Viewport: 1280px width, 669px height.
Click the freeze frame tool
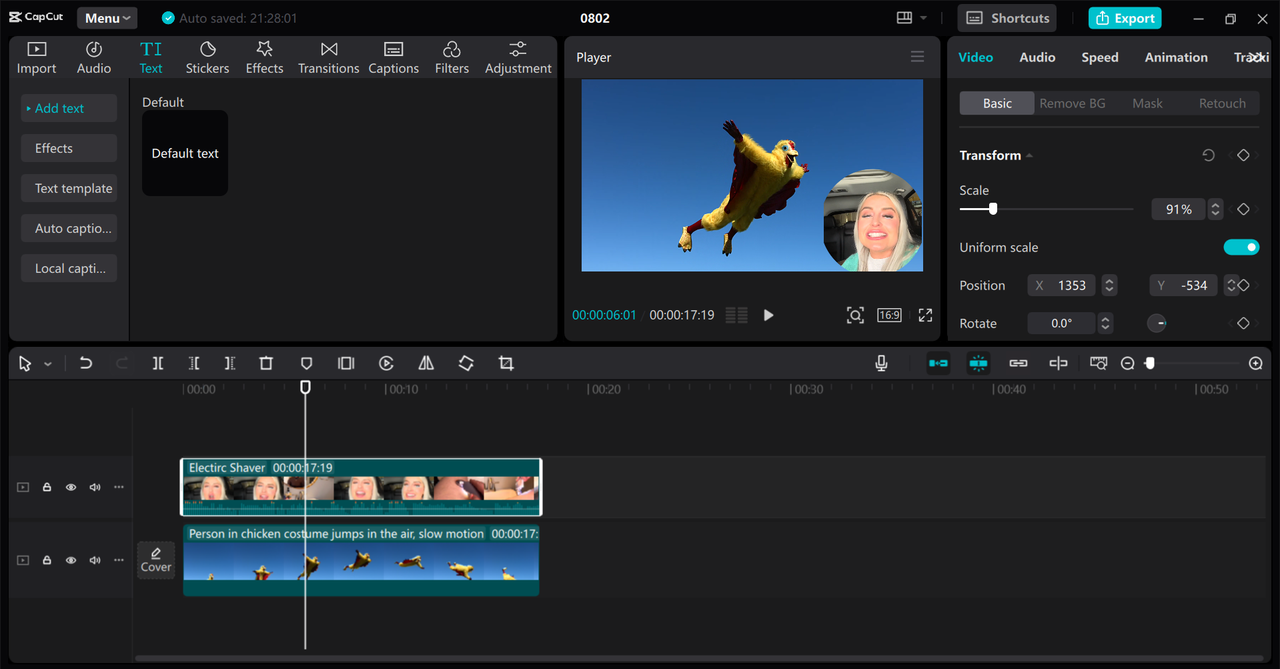(x=346, y=363)
